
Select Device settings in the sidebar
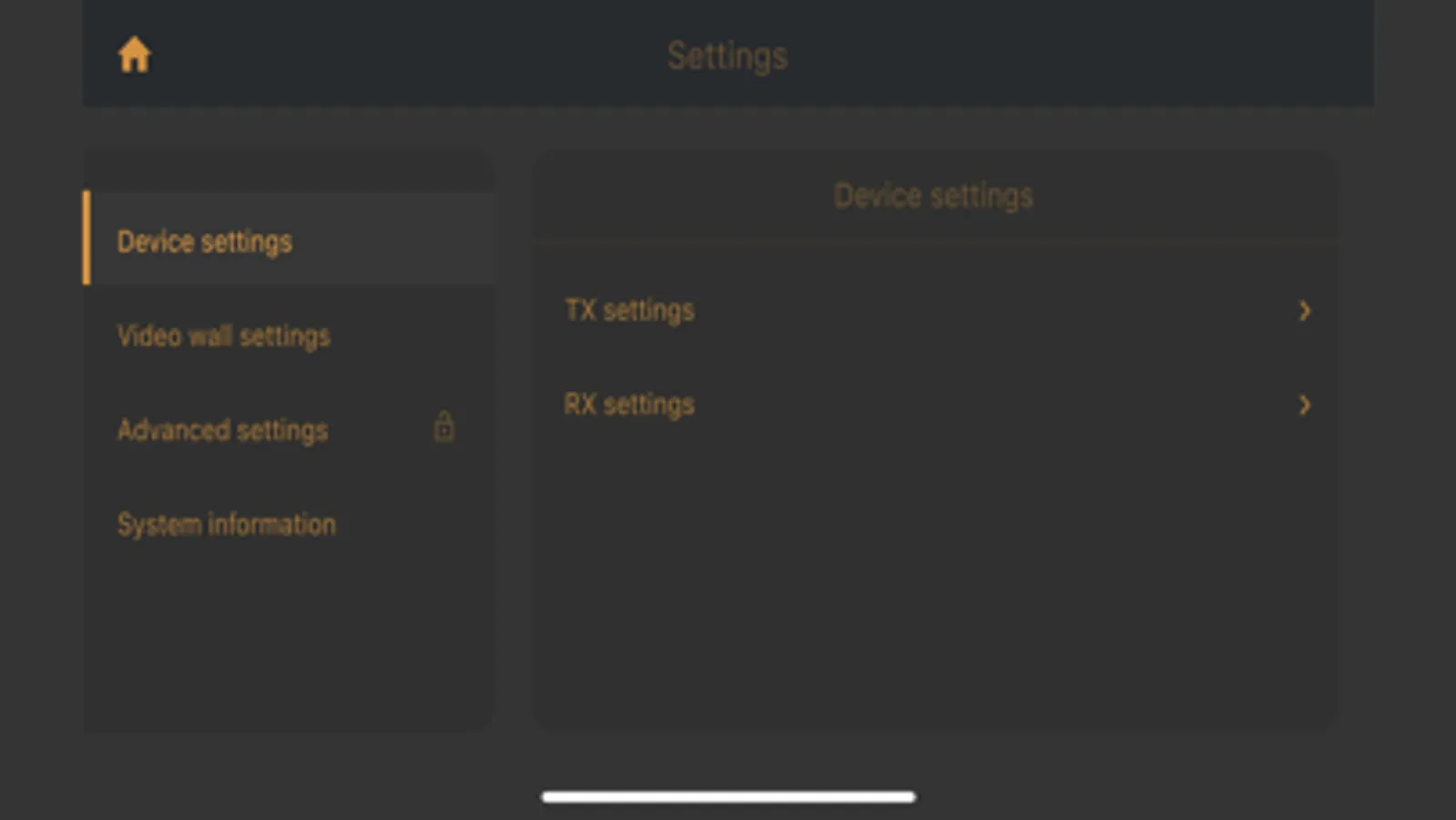205,241
